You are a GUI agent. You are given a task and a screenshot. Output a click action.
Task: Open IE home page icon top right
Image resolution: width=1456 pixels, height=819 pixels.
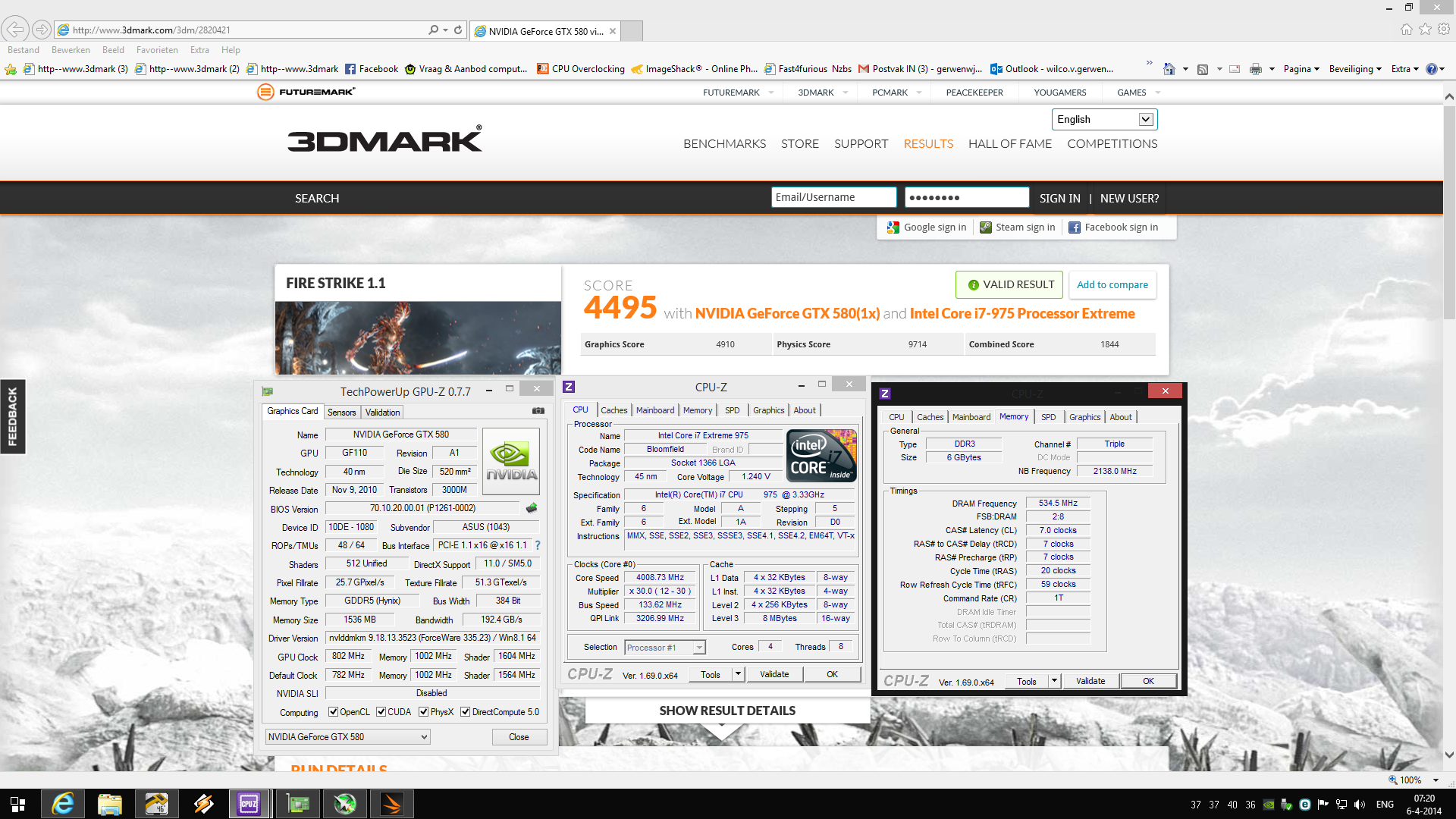tap(1407, 30)
